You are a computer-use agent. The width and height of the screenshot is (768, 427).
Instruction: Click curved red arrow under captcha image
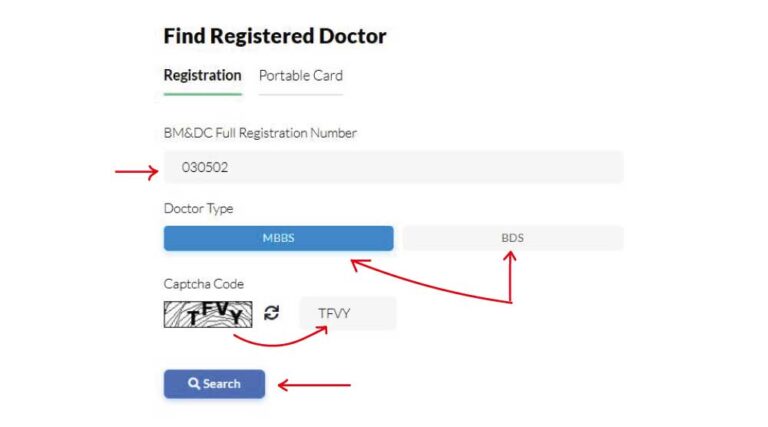pyautogui.click(x=280, y=342)
